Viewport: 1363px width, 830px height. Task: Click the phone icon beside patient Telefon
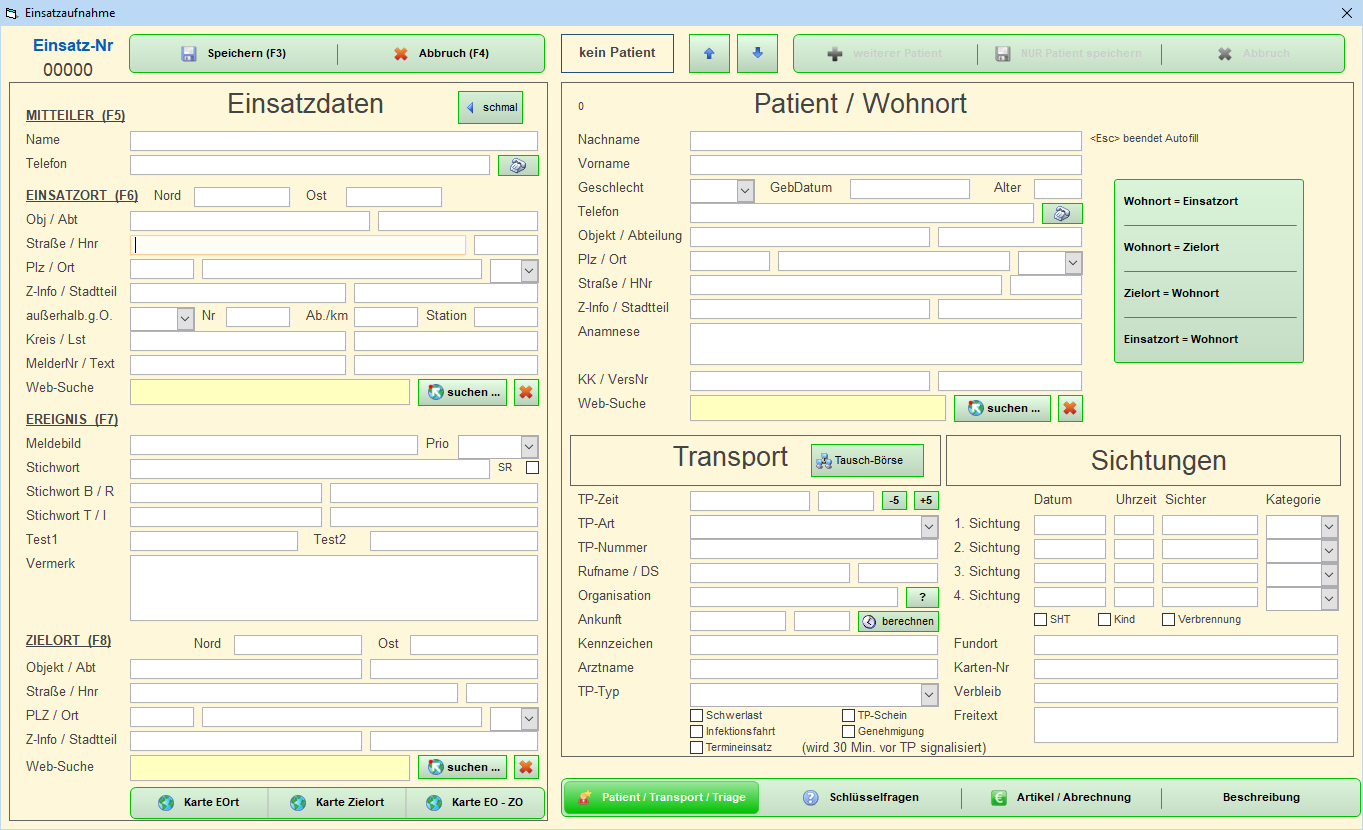pyautogui.click(x=1062, y=214)
